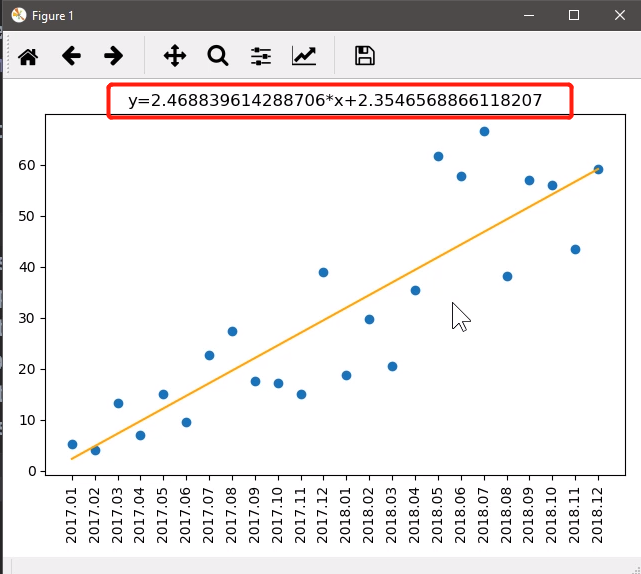Click the 2018.12 x-axis label

pyautogui.click(x=598, y=516)
